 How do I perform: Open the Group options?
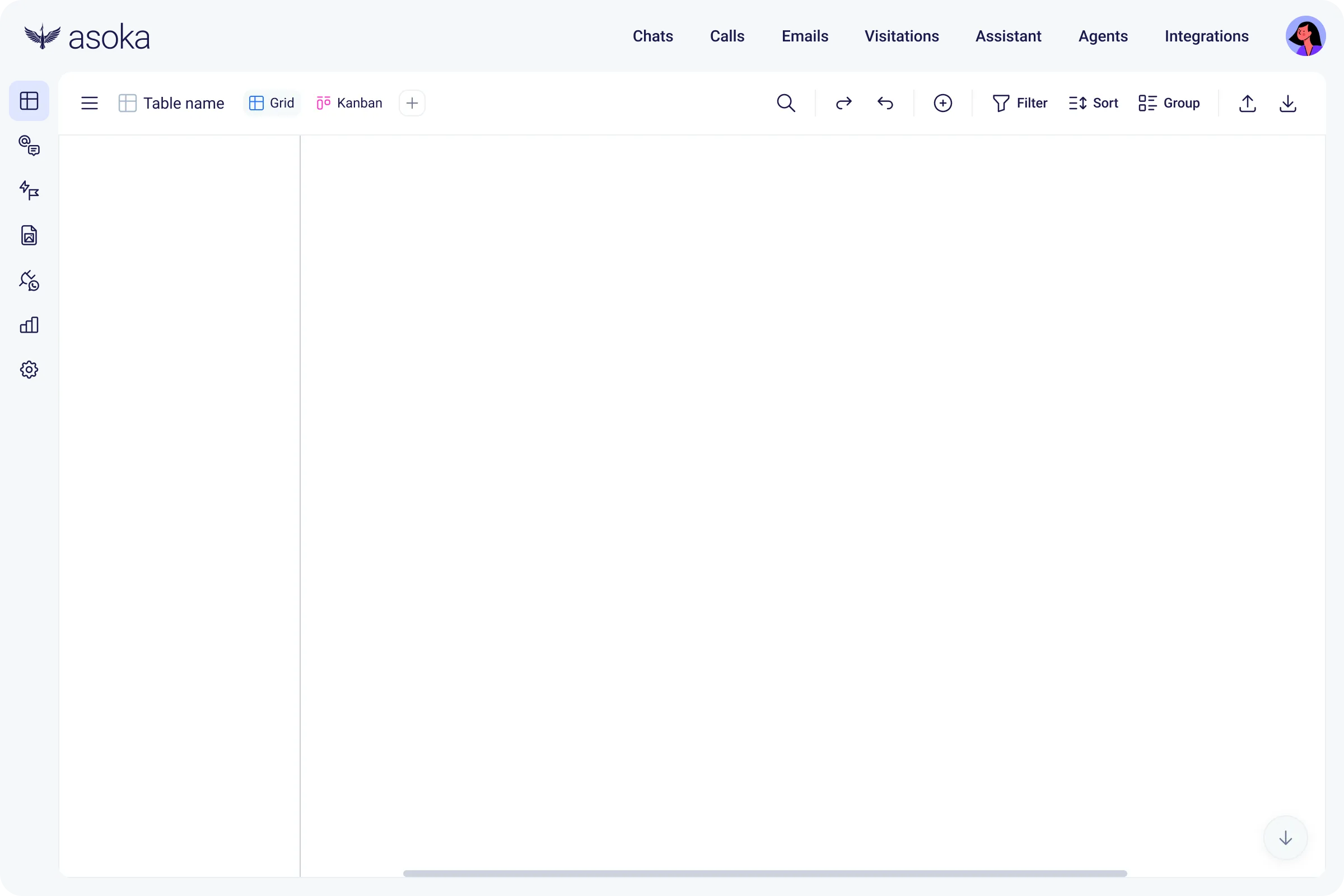pyautogui.click(x=1169, y=103)
